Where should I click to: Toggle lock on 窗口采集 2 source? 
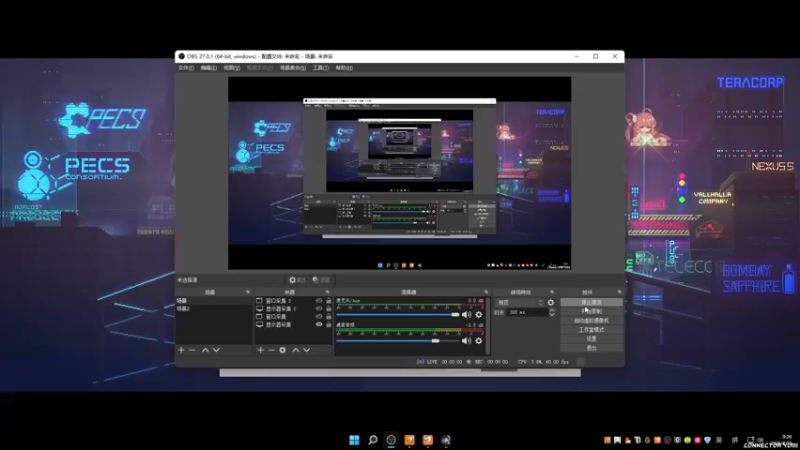[x=329, y=301]
